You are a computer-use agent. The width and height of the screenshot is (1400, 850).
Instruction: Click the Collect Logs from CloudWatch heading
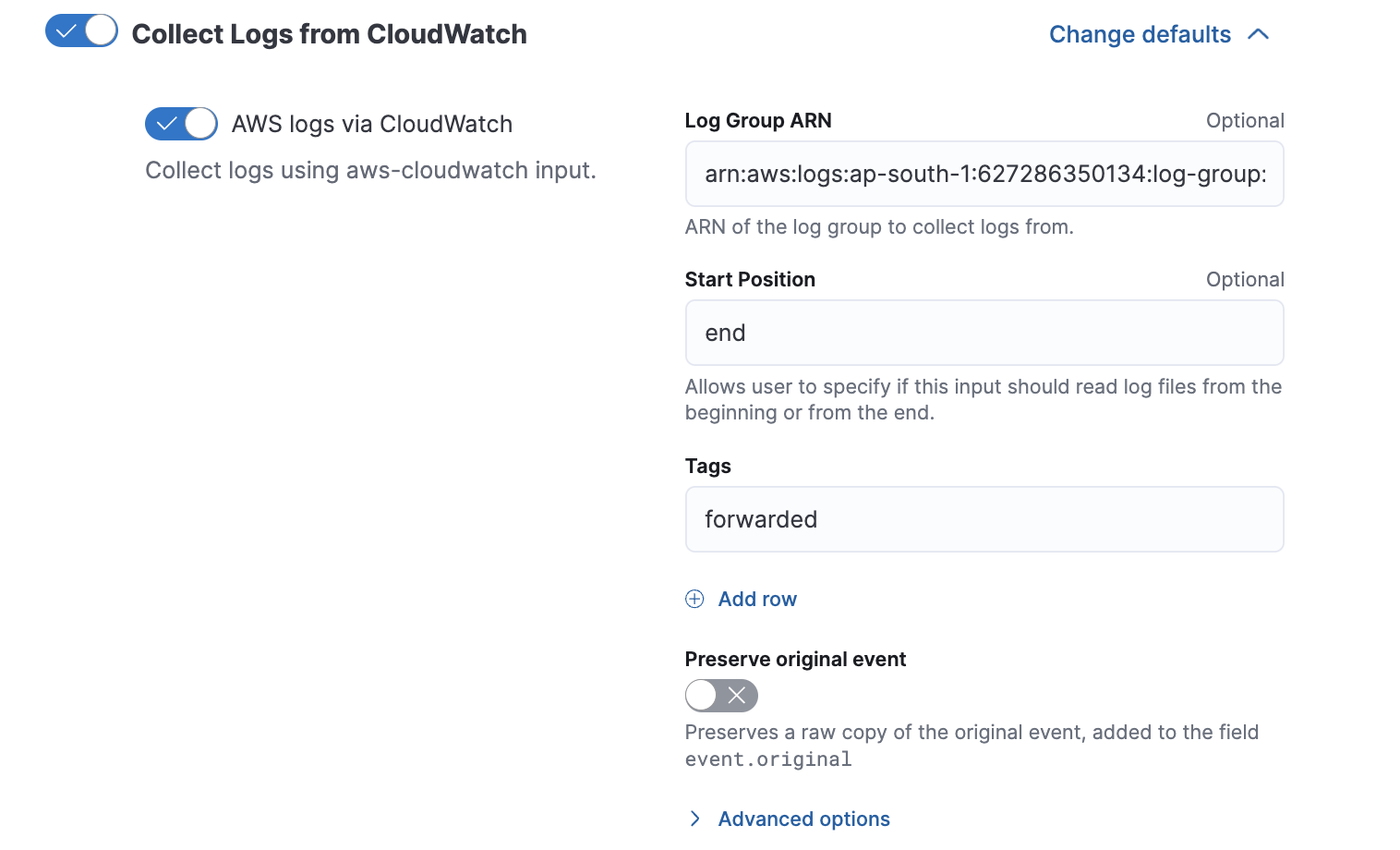point(329,34)
